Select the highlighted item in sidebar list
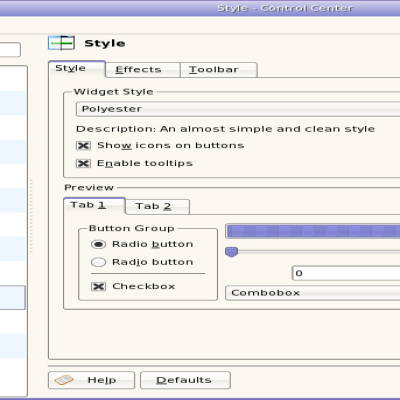Image resolution: width=400 pixels, height=400 pixels. tap(12, 297)
